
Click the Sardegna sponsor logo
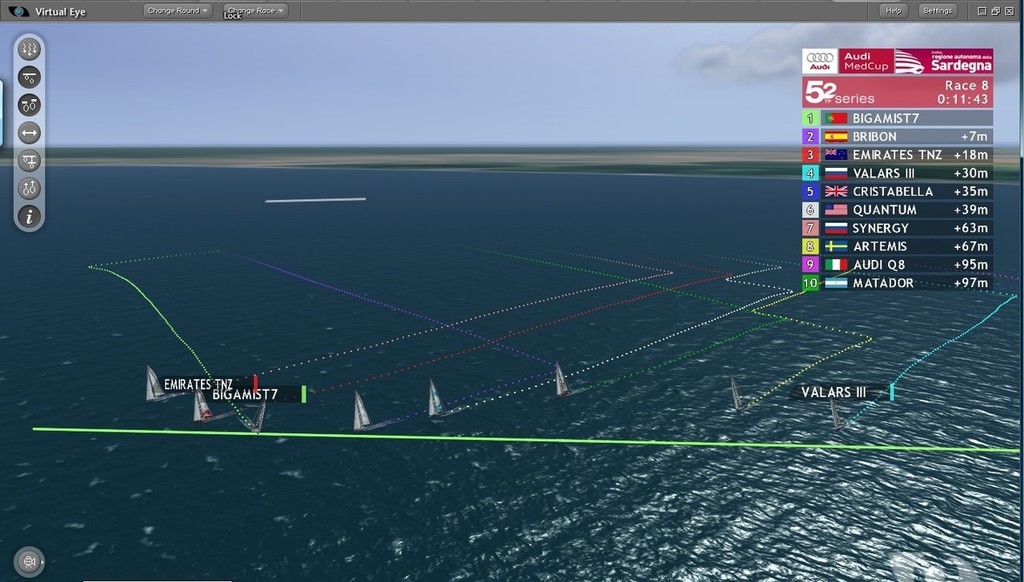pos(944,61)
